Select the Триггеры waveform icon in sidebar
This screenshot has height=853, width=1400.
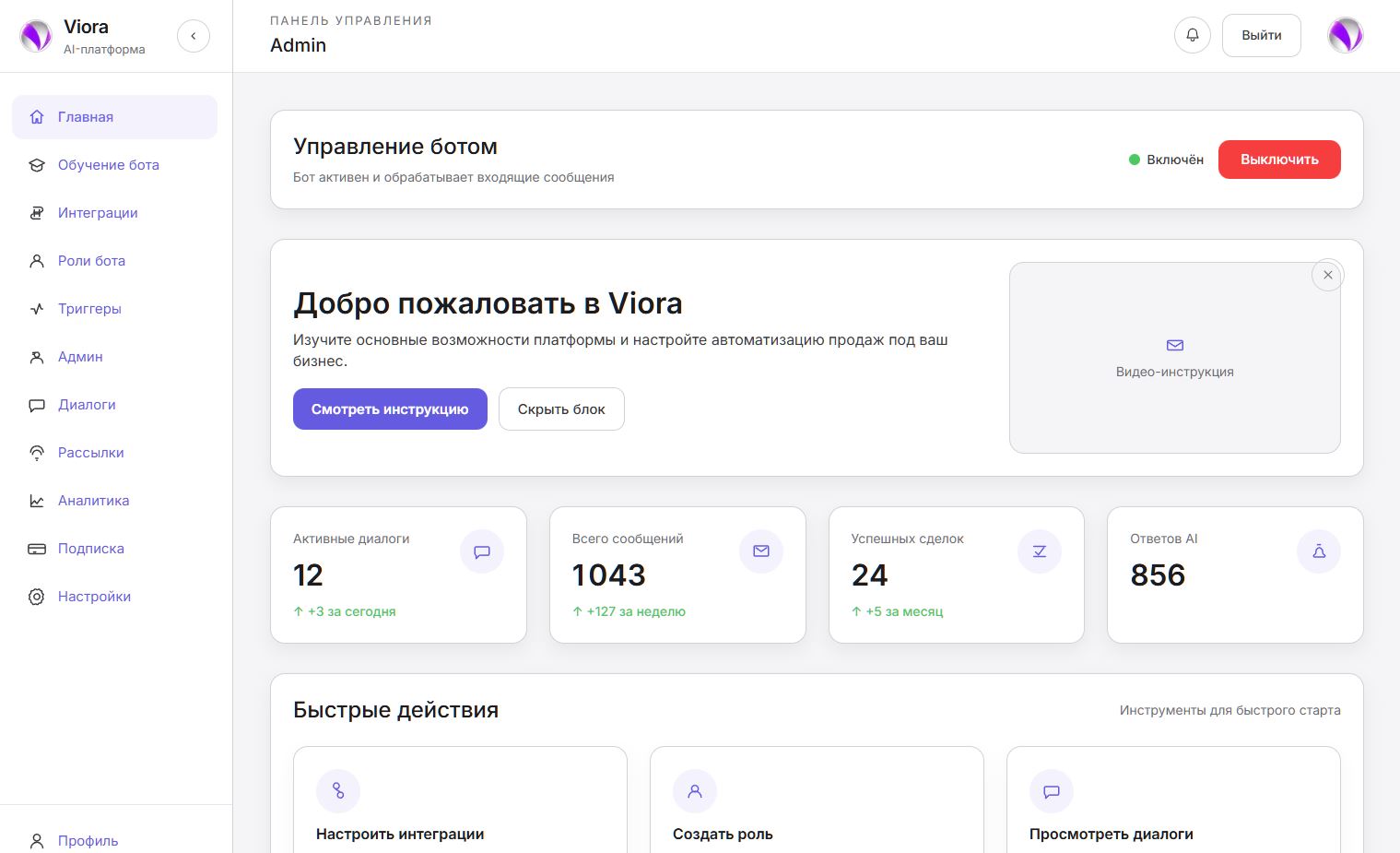point(37,309)
